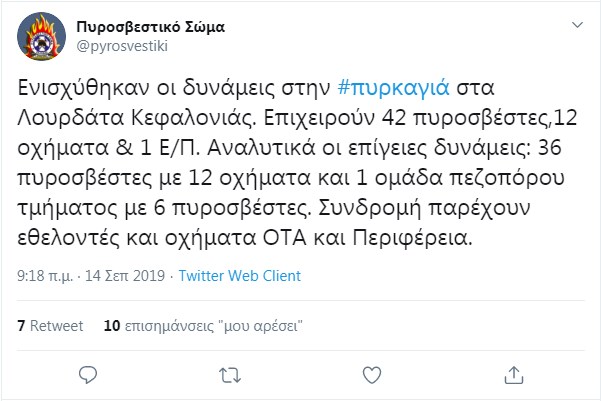View the 7 Retweet list

pos(50,325)
